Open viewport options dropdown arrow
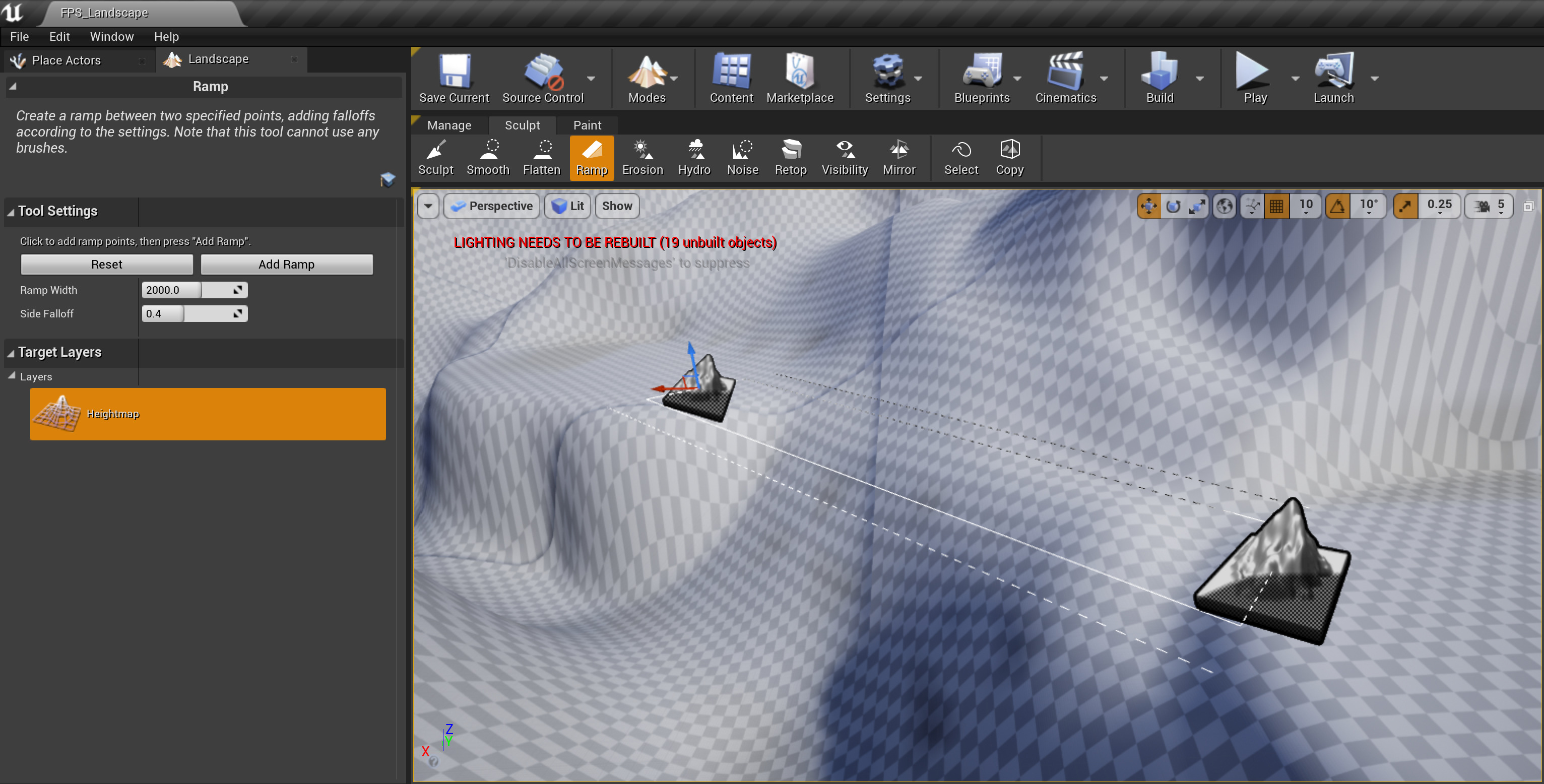This screenshot has width=1544, height=784. coord(428,206)
